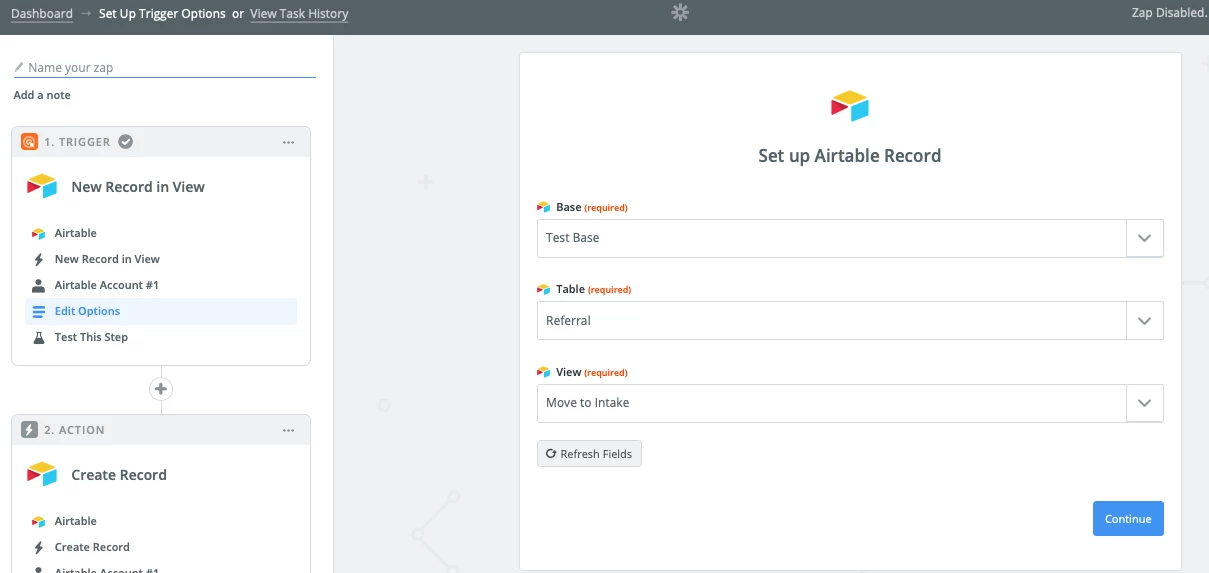Select New Record in View trigger item

107,259
